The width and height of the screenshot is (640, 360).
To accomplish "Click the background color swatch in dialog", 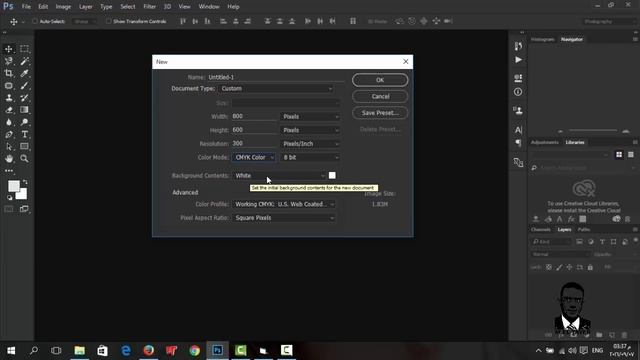I will pos(332,176).
